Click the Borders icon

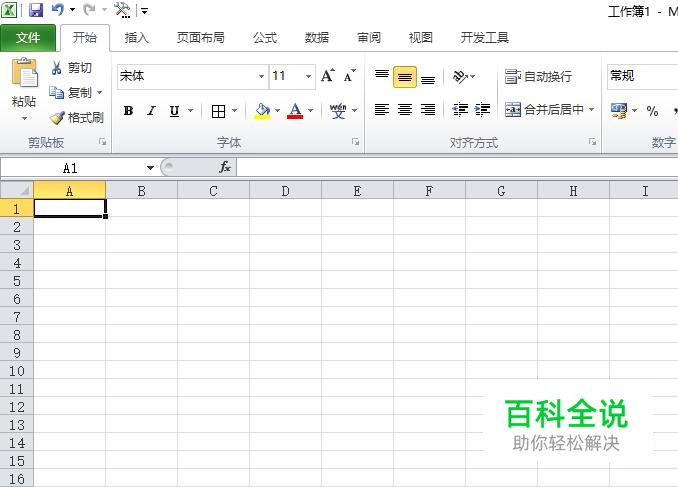(218, 111)
